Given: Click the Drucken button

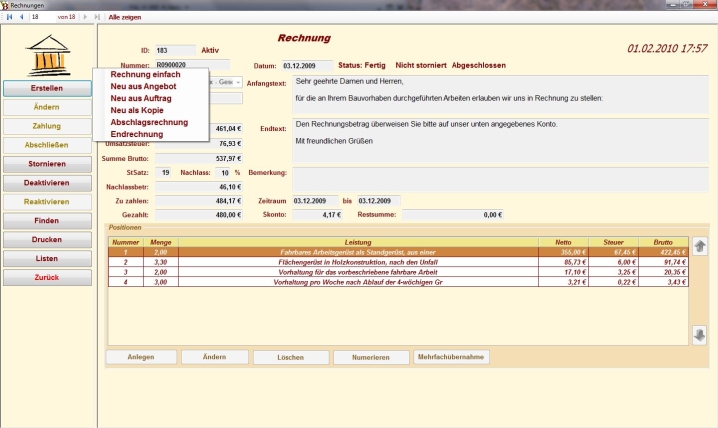Looking at the screenshot, I should (47, 239).
